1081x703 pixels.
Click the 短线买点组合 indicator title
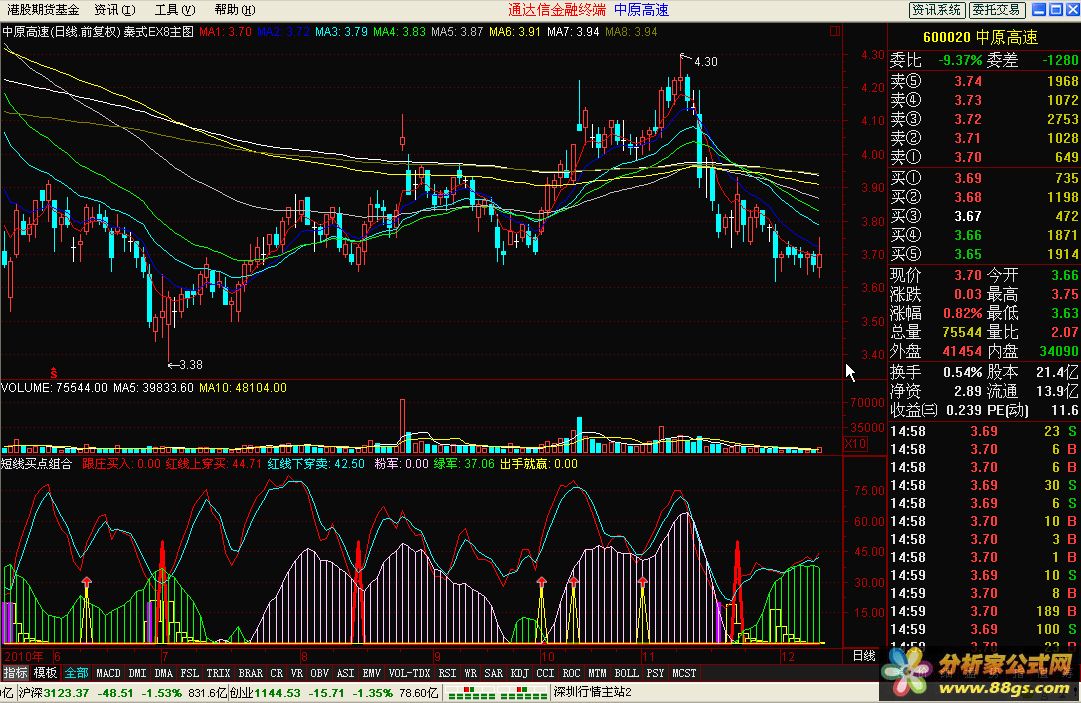[x=37, y=464]
